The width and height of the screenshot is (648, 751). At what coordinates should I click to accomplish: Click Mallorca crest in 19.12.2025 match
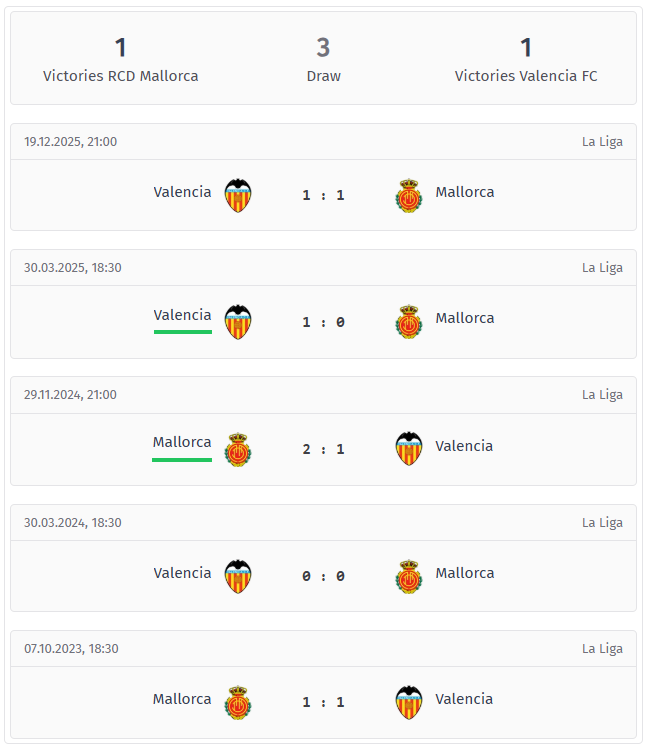click(x=408, y=195)
